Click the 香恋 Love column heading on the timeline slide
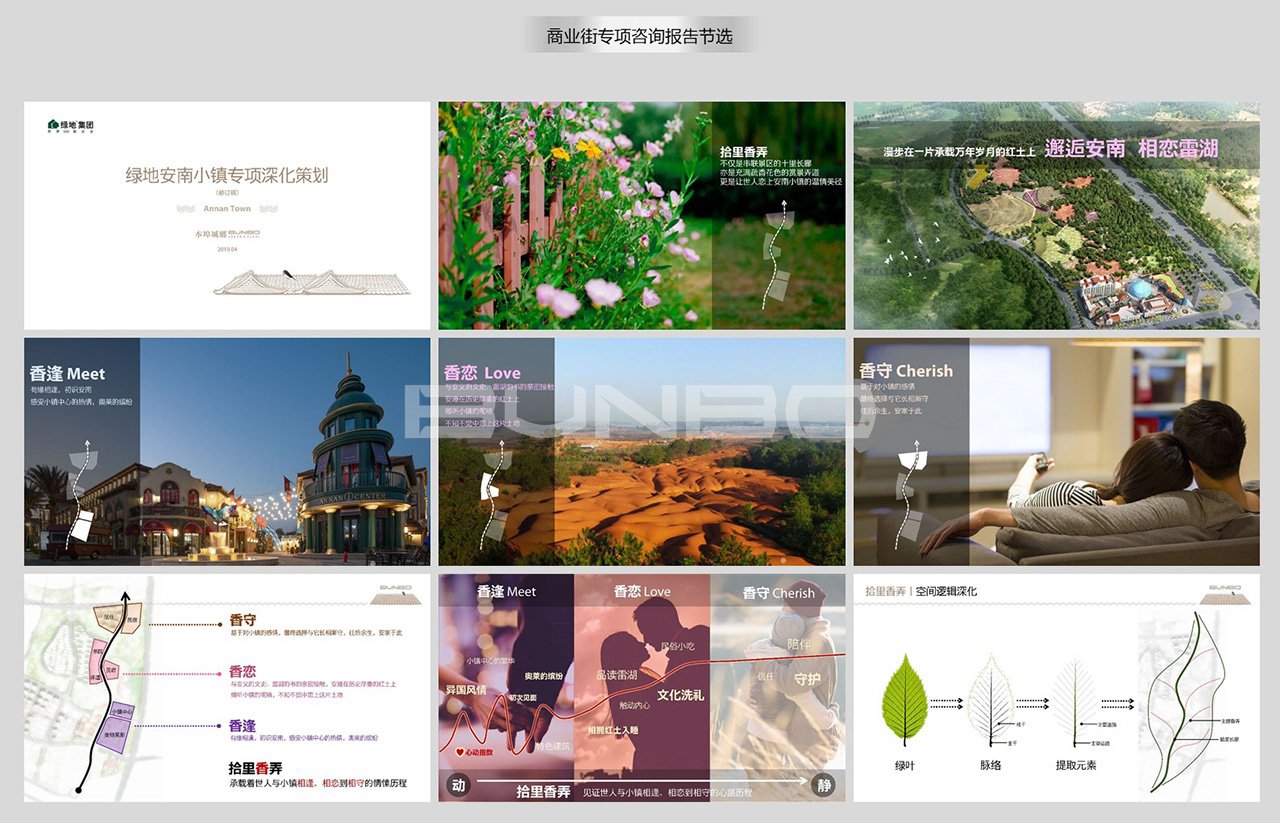The height and width of the screenshot is (823, 1280). [642, 591]
